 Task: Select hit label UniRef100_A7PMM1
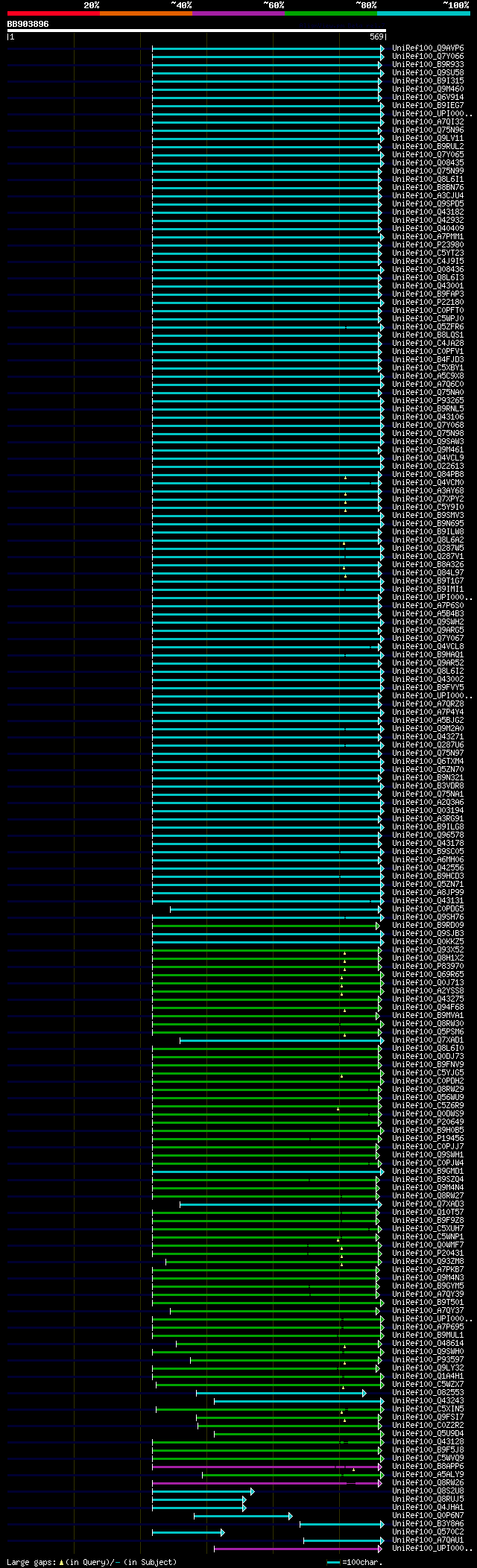coord(428,237)
